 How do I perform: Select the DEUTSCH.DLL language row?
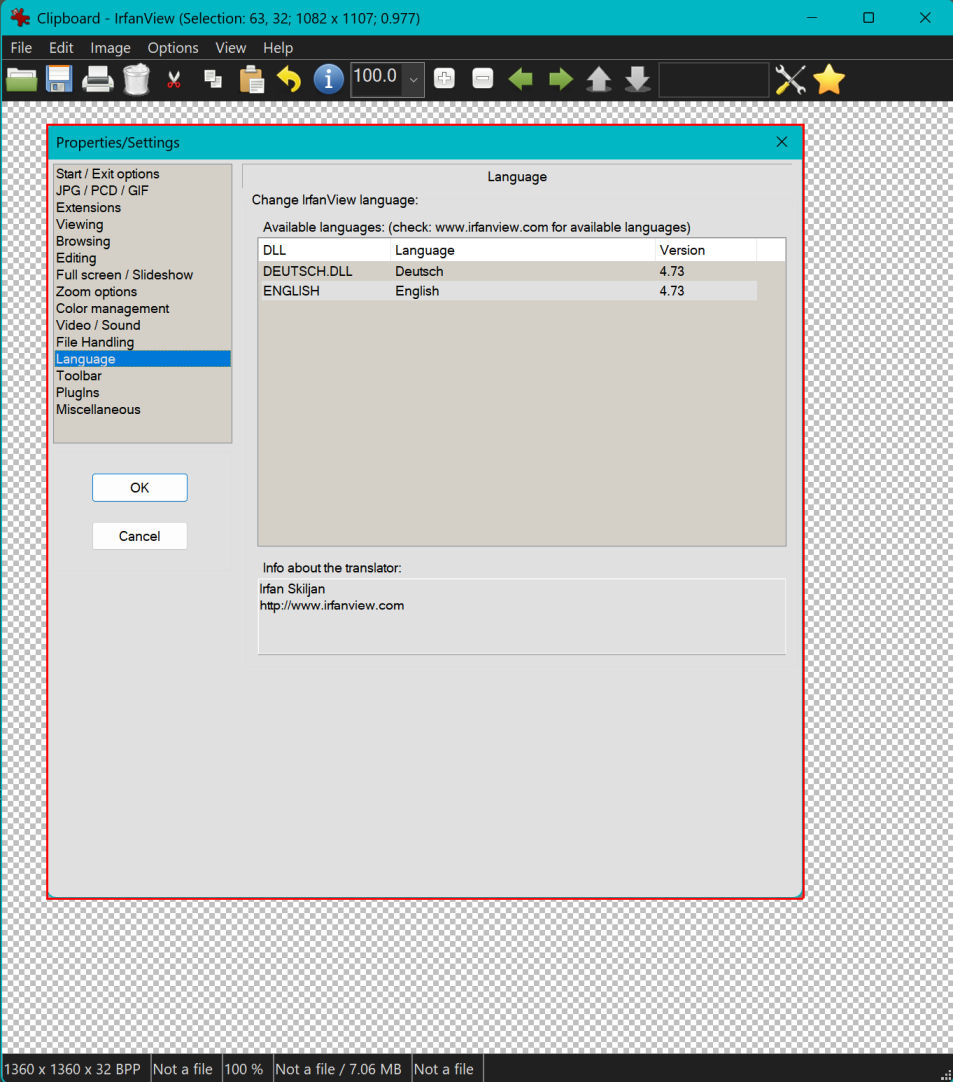click(308, 271)
